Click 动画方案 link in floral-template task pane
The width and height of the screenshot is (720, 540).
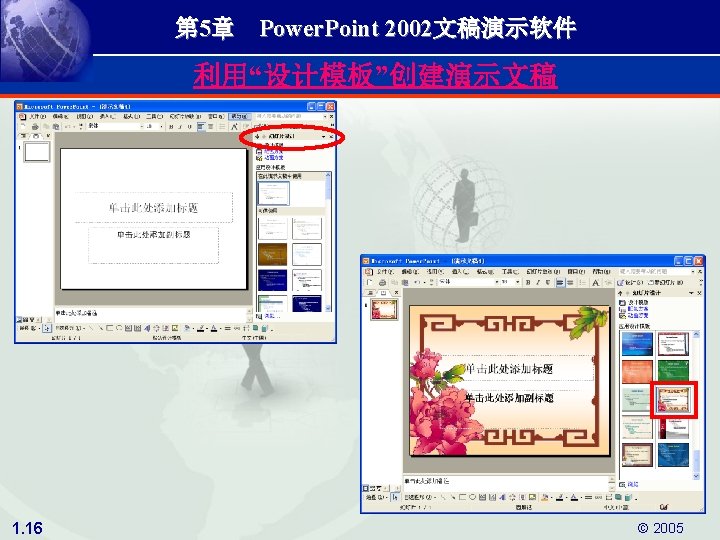[x=637, y=315]
